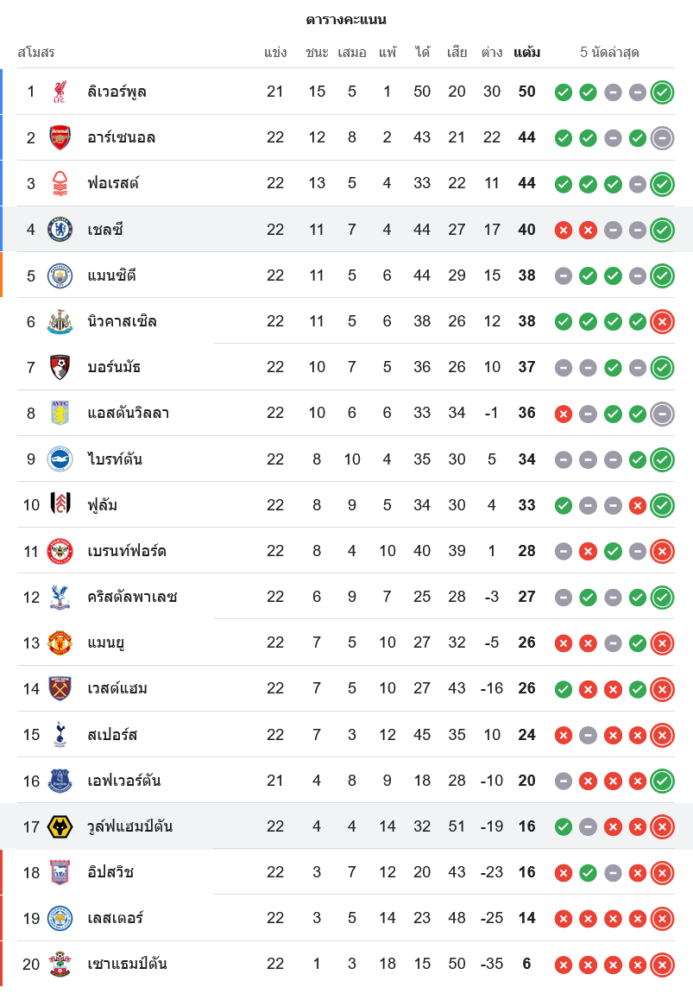
Task: Click the ต่าง goal difference header
Action: click(x=491, y=52)
